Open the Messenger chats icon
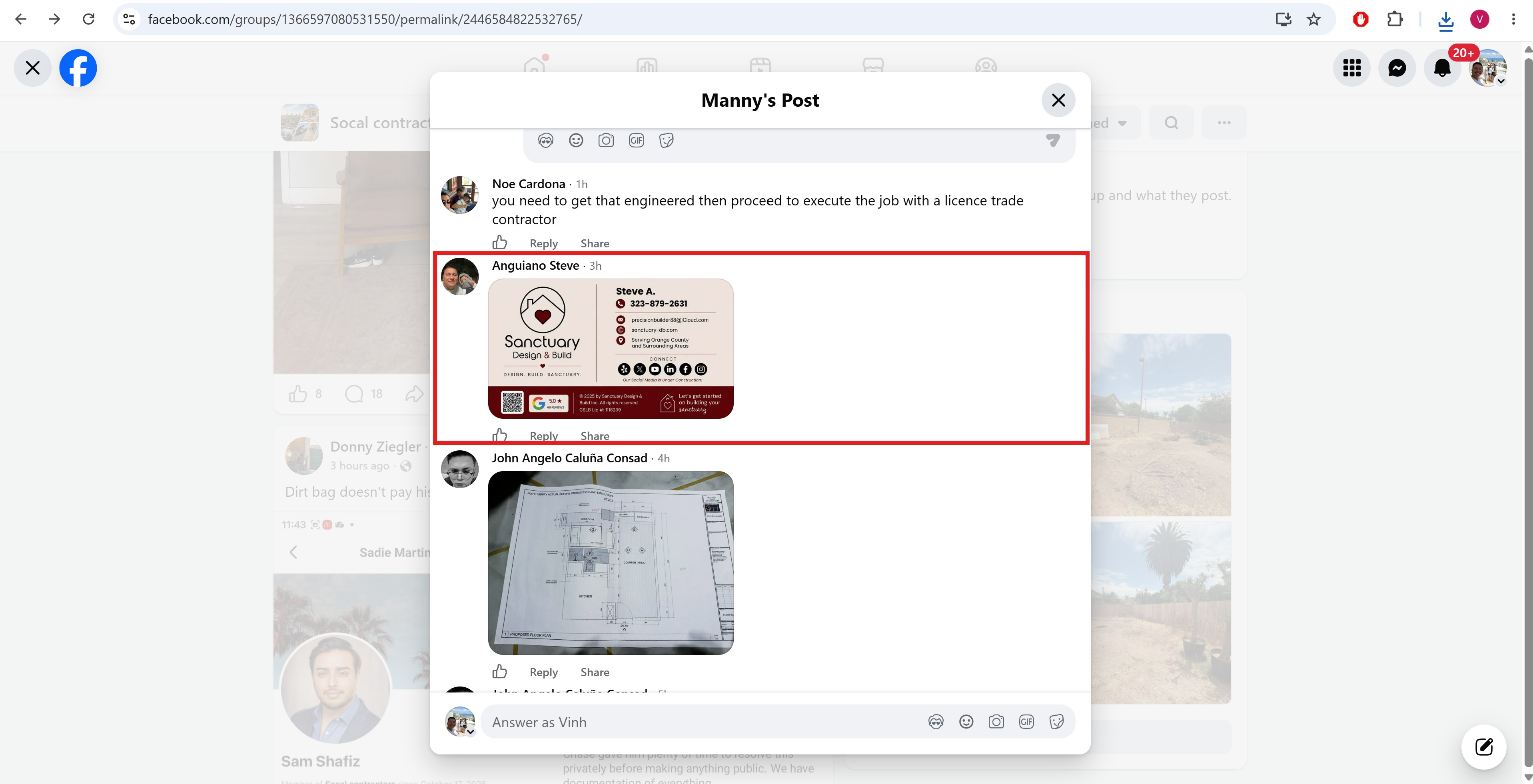Screen dimensions: 1533x784 pos(1397,68)
